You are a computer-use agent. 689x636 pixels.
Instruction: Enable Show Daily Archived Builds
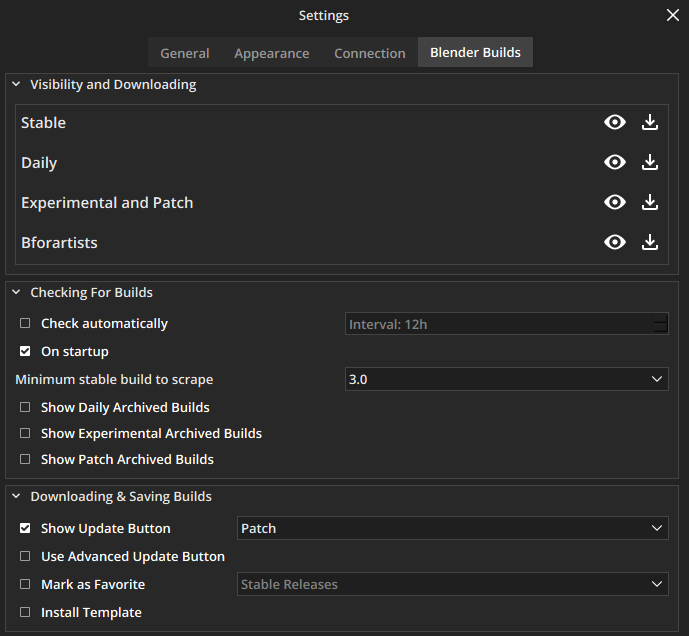click(x=26, y=408)
